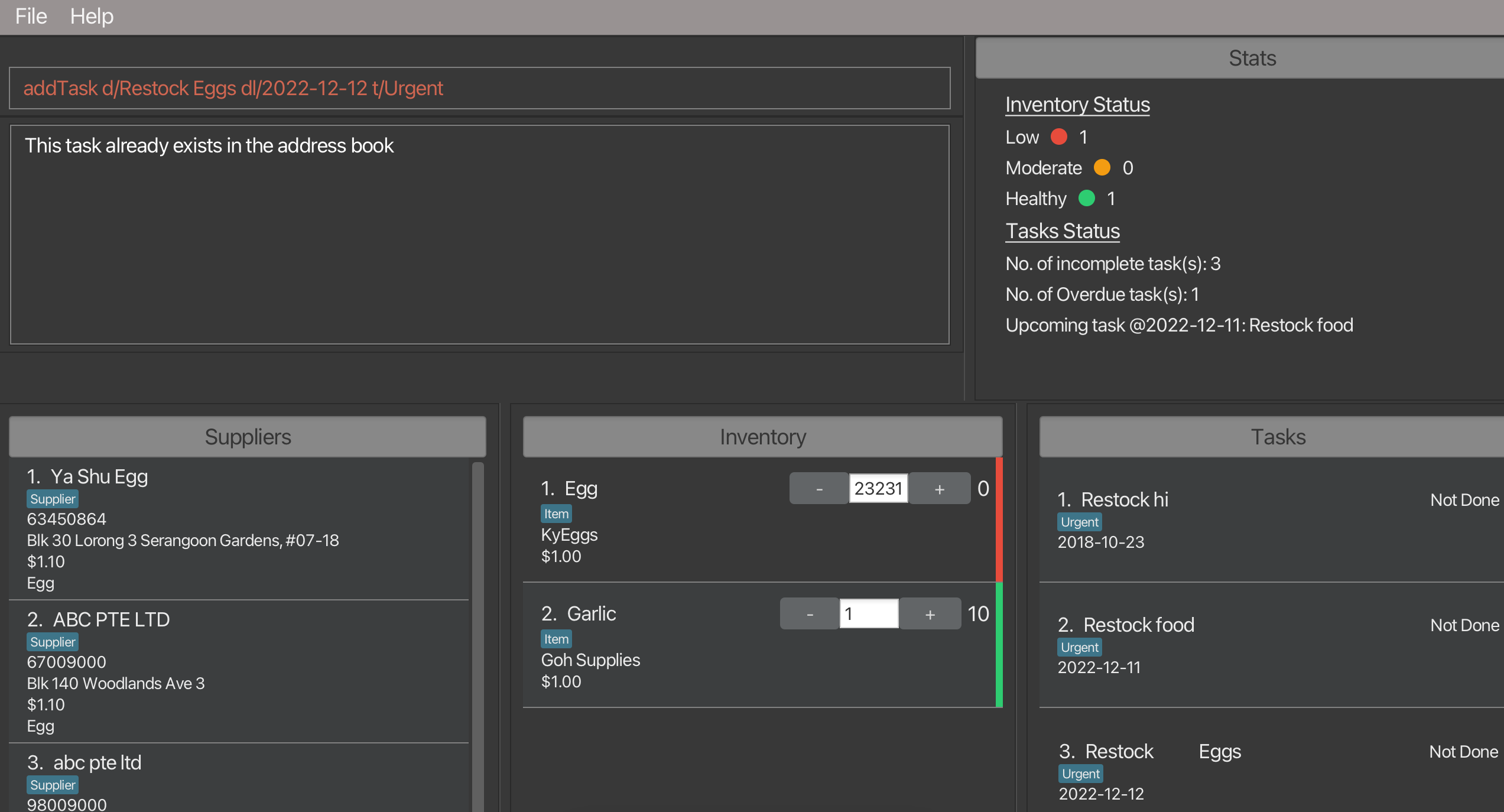Image resolution: width=1504 pixels, height=812 pixels.
Task: Click the Urgent tag on Restock food task
Action: coord(1079,646)
